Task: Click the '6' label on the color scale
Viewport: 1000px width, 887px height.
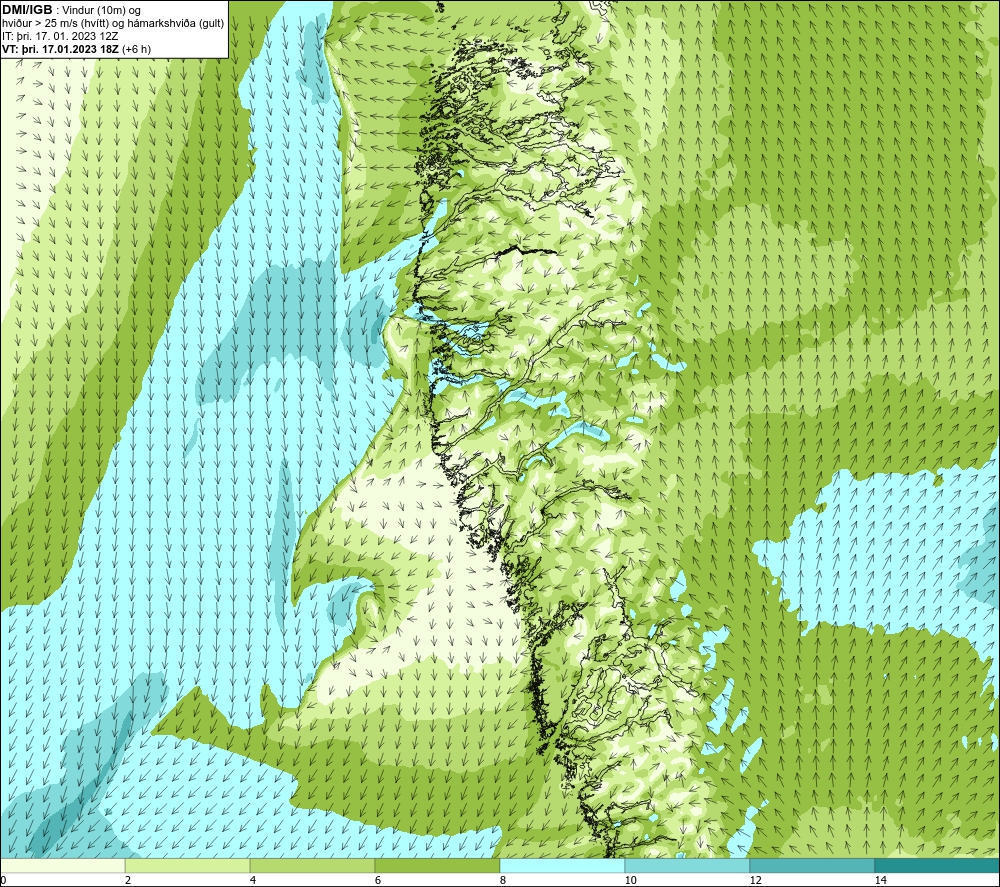Action: tap(378, 880)
